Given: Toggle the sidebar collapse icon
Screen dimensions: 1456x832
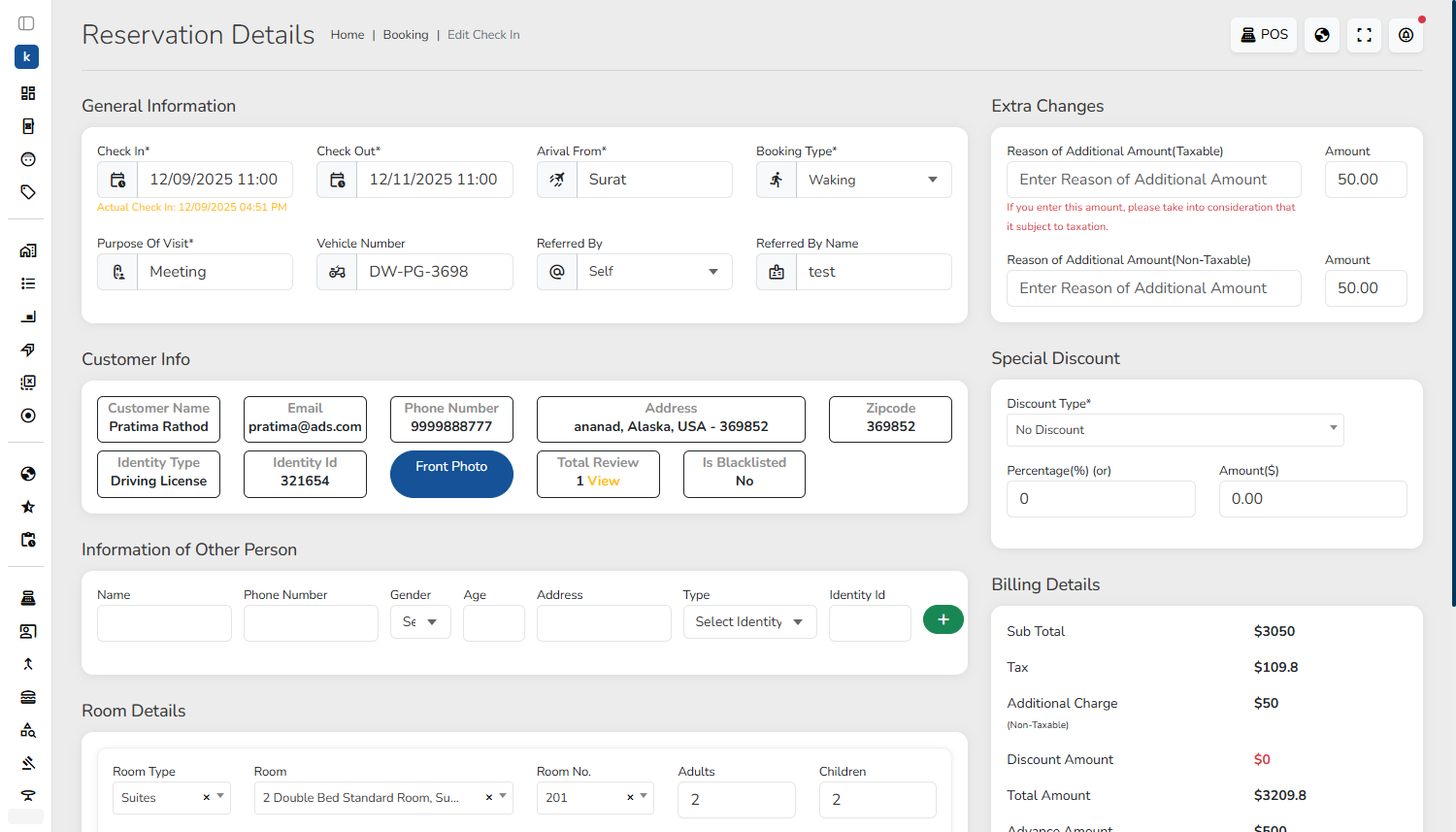Looking at the screenshot, I should (26, 23).
